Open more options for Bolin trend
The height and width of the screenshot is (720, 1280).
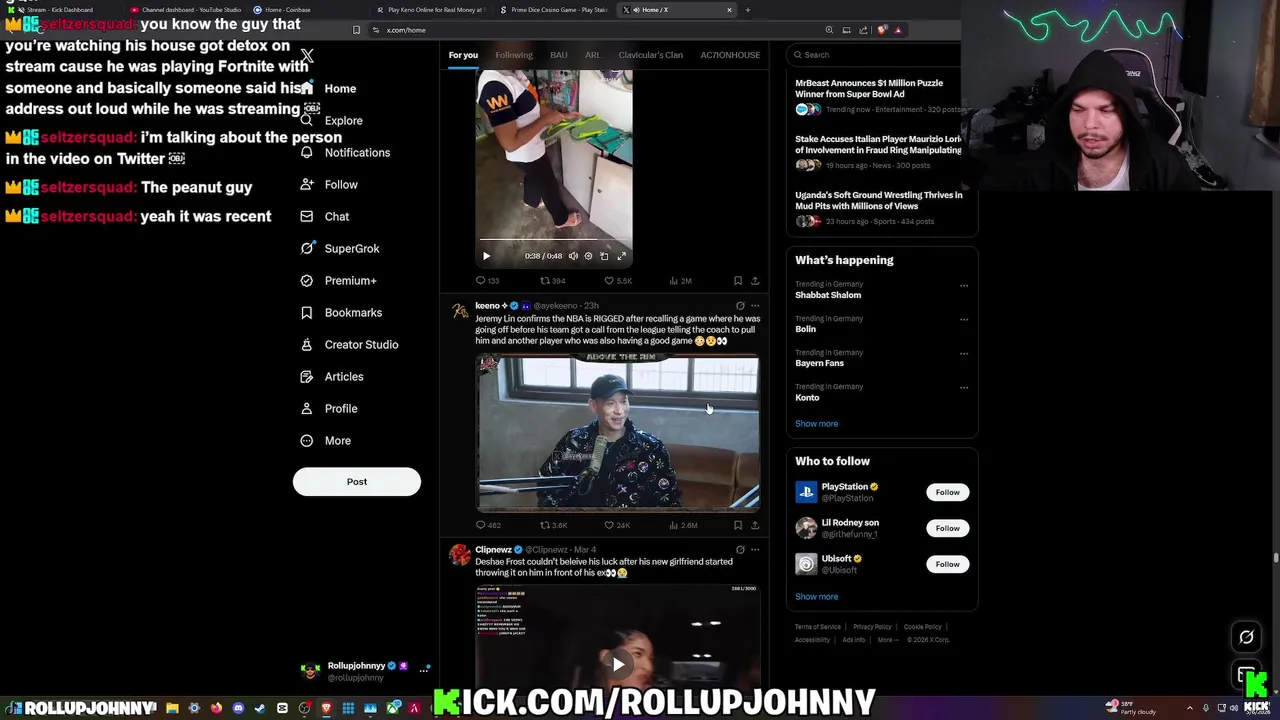pos(964,320)
